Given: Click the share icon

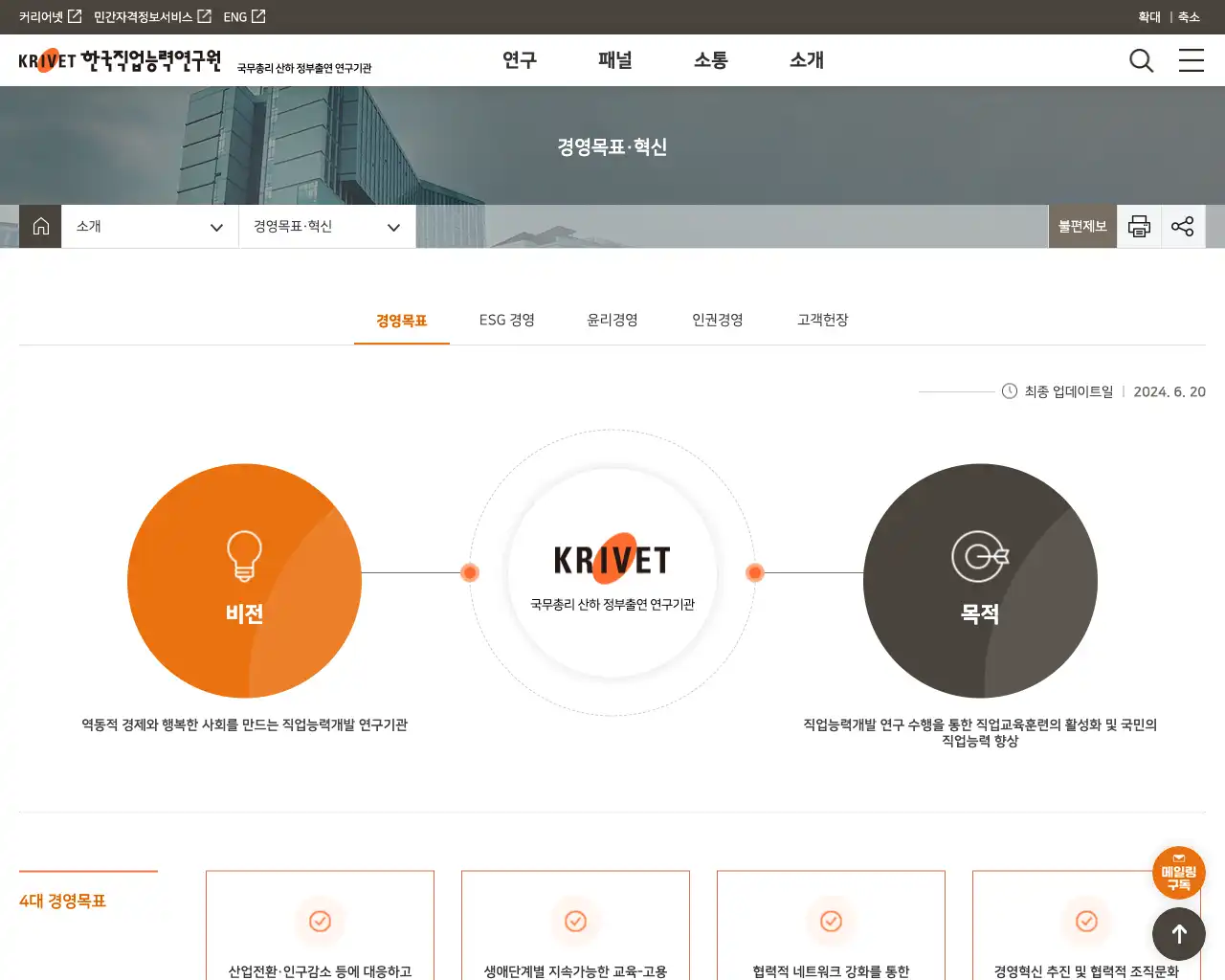Looking at the screenshot, I should [x=1183, y=227].
